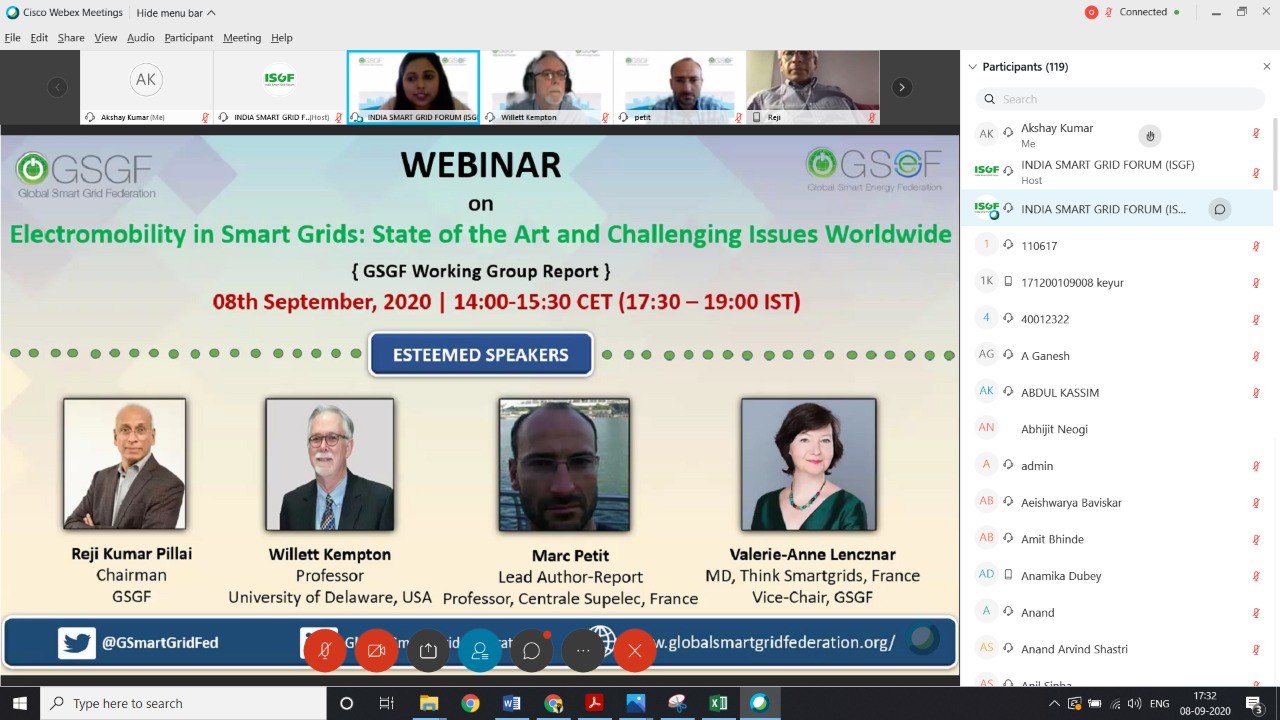This screenshot has width=1280, height=720.
Task: Open the Help menu
Action: 282,38
